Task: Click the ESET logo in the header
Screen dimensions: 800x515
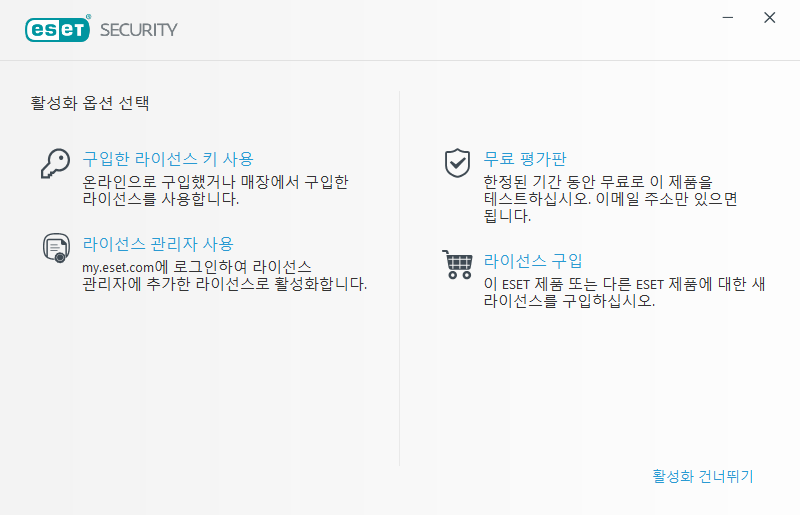Action: [x=58, y=29]
